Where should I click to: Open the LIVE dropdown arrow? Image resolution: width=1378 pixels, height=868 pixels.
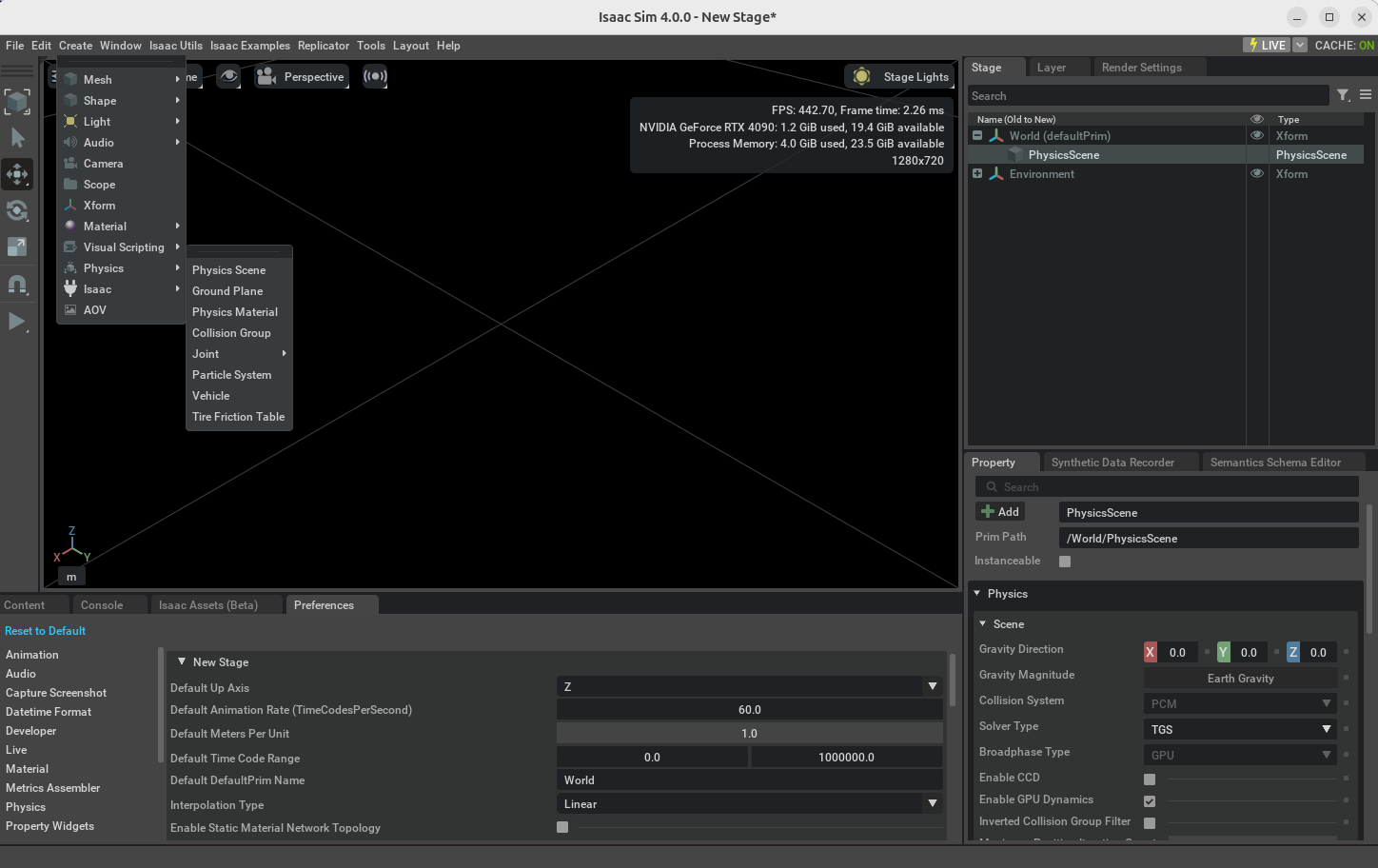pyautogui.click(x=1300, y=45)
